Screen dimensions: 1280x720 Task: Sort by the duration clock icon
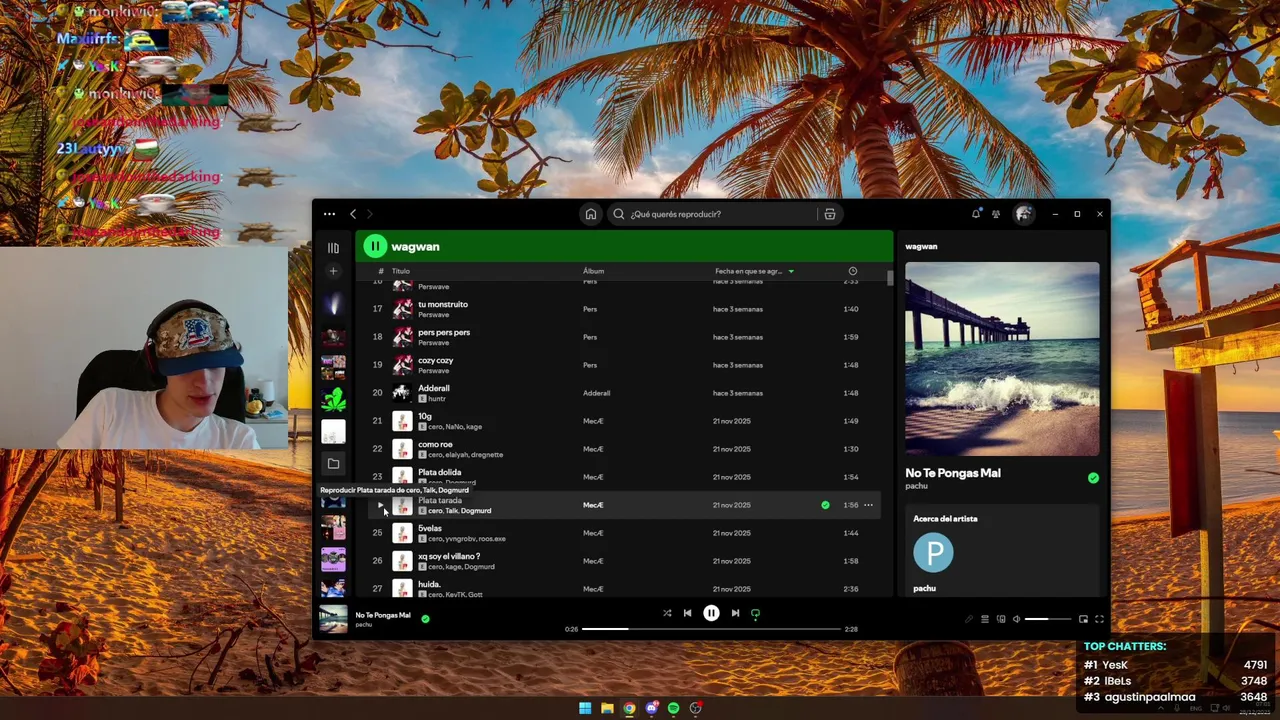(x=853, y=271)
